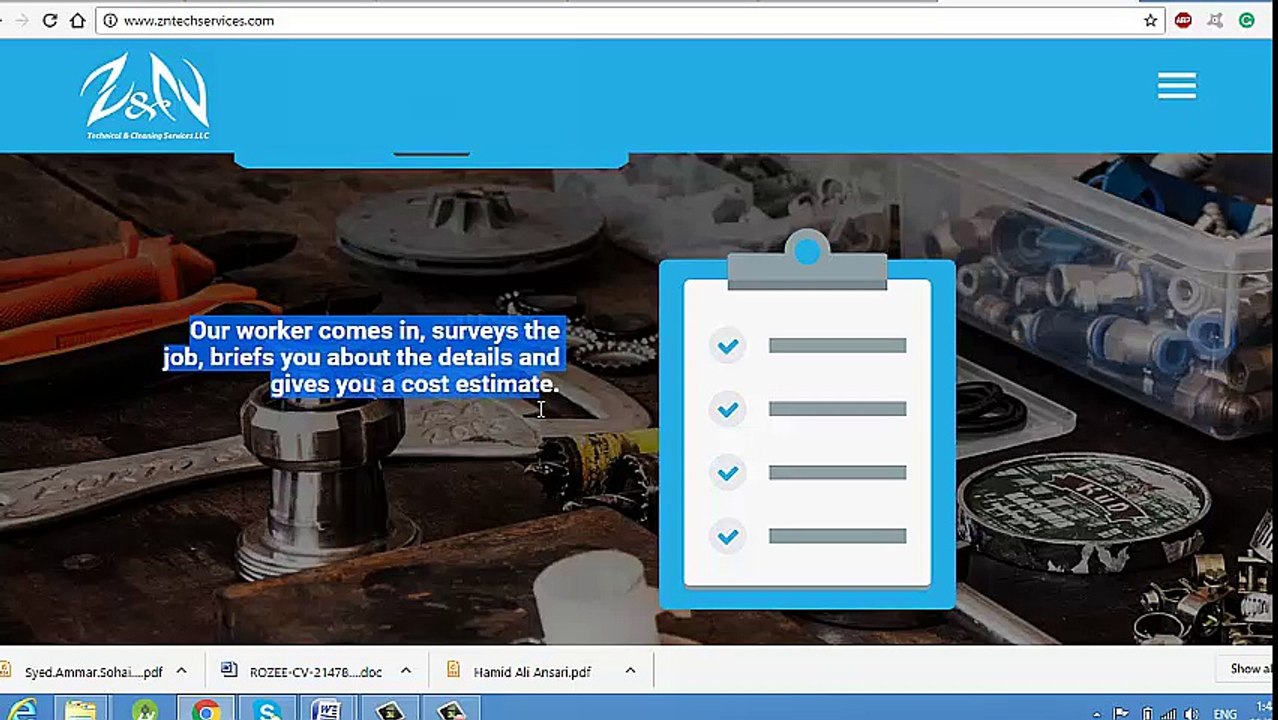View site information icon in address bar
The image size is (1278, 720).
point(111,20)
